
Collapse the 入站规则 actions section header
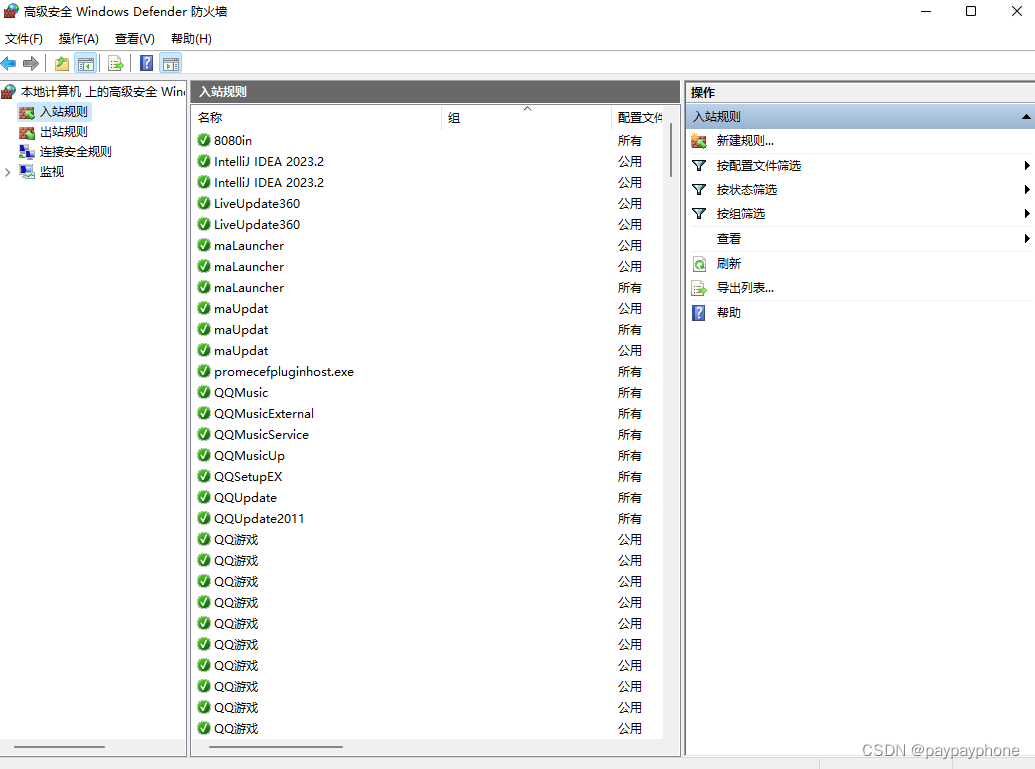1026,117
